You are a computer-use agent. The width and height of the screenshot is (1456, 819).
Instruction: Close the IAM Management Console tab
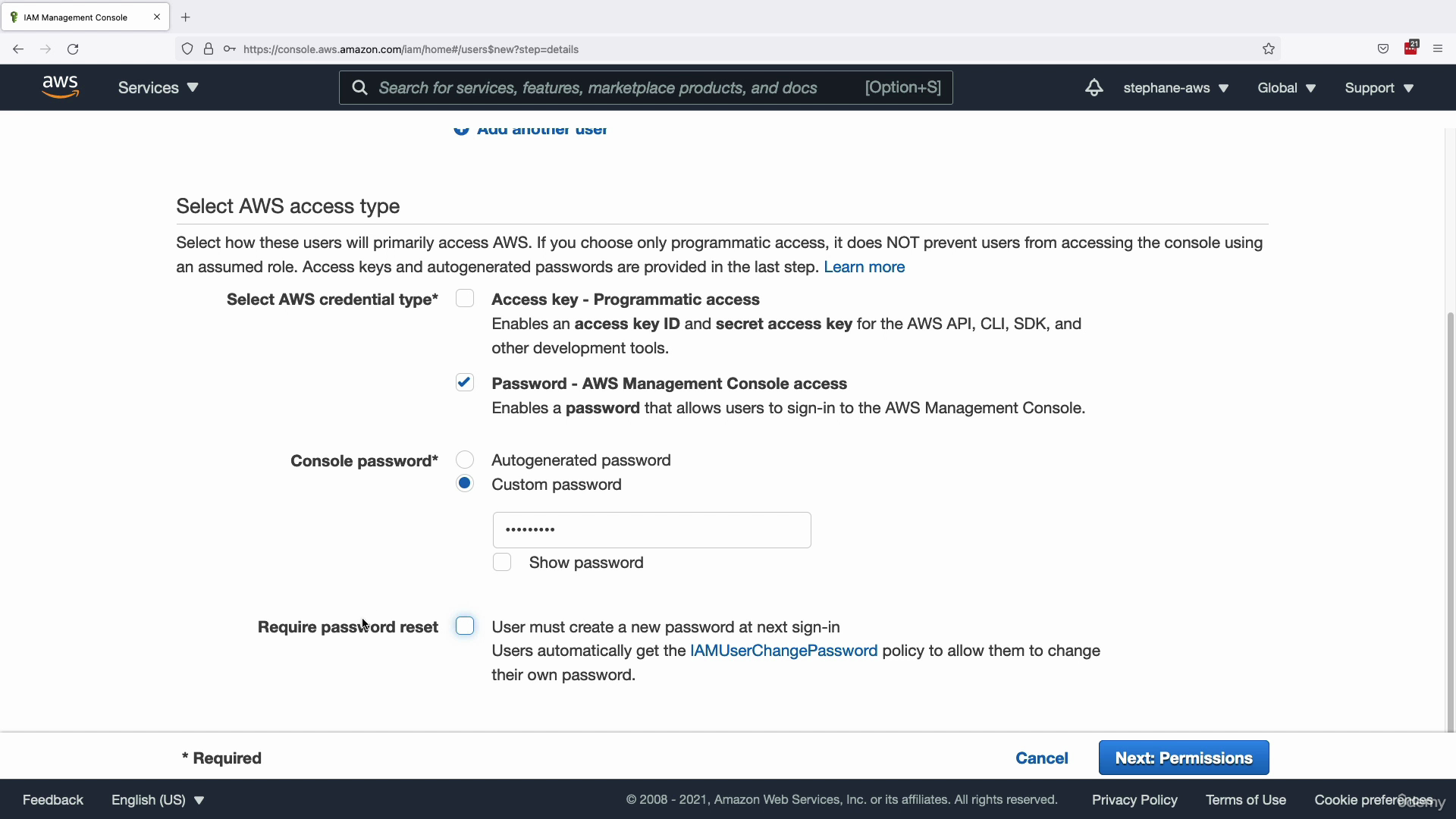(x=157, y=17)
